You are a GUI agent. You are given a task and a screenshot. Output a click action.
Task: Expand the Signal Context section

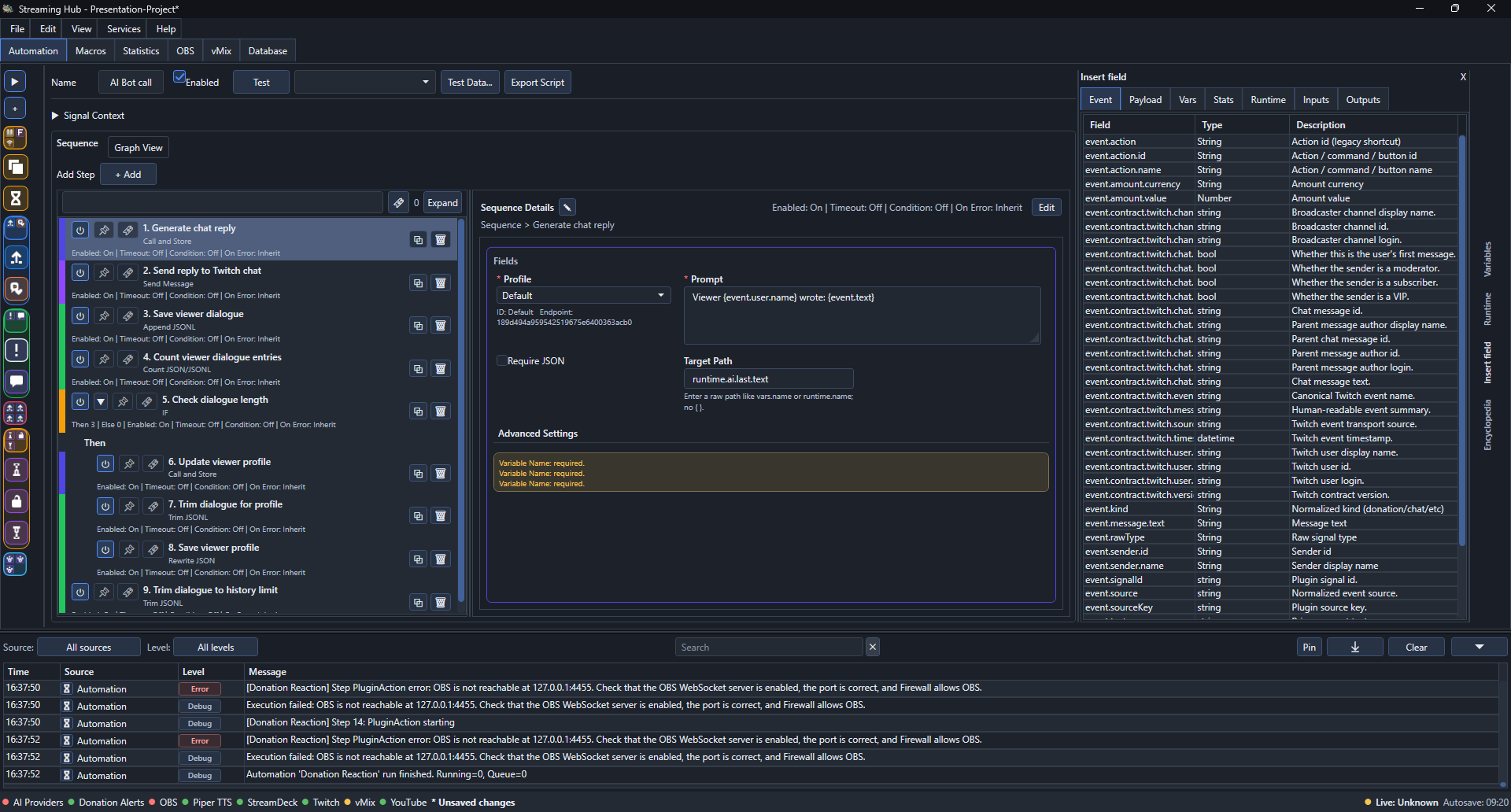tap(56, 115)
